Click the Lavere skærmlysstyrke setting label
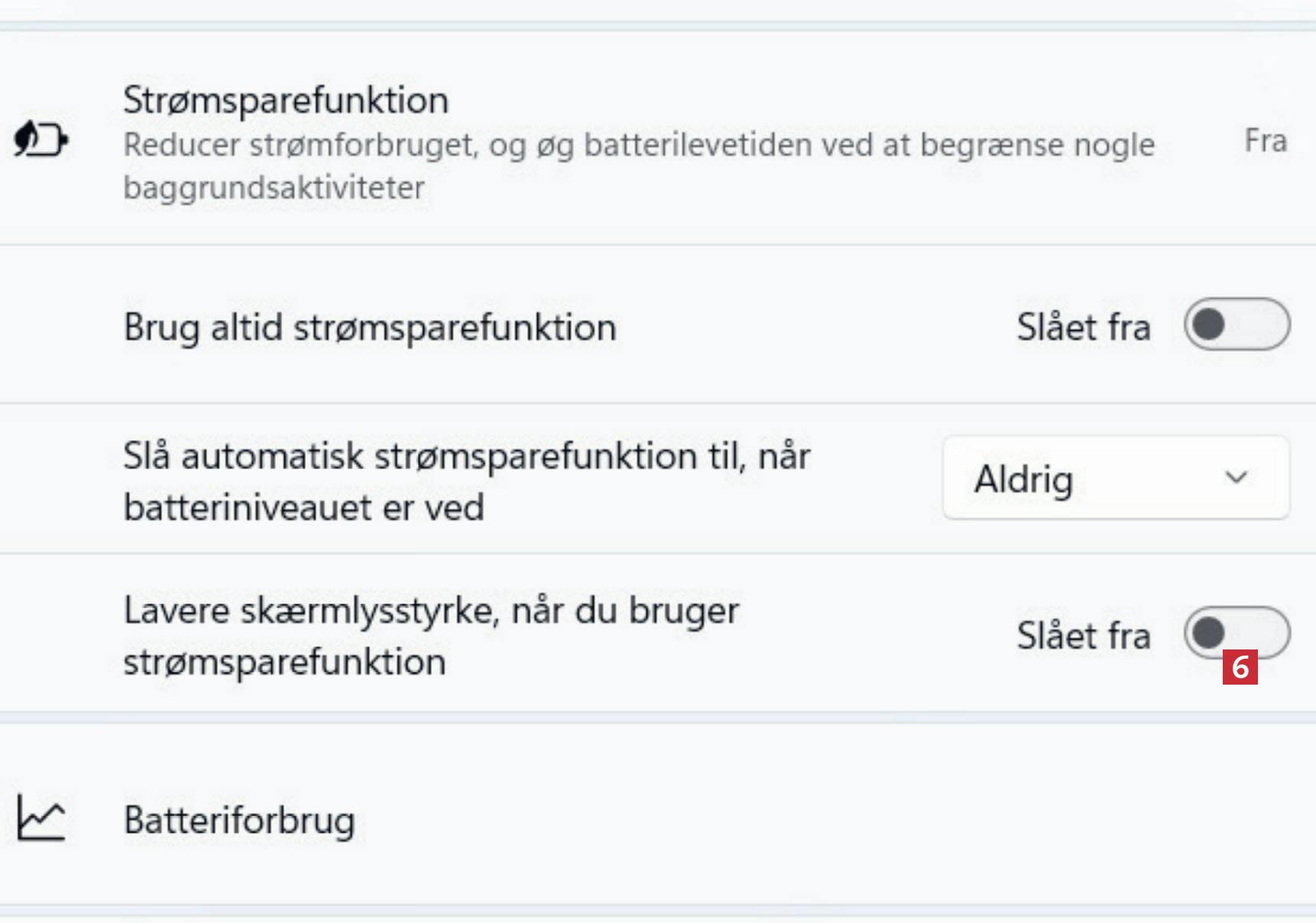This screenshot has width=1316, height=923. 431,611
